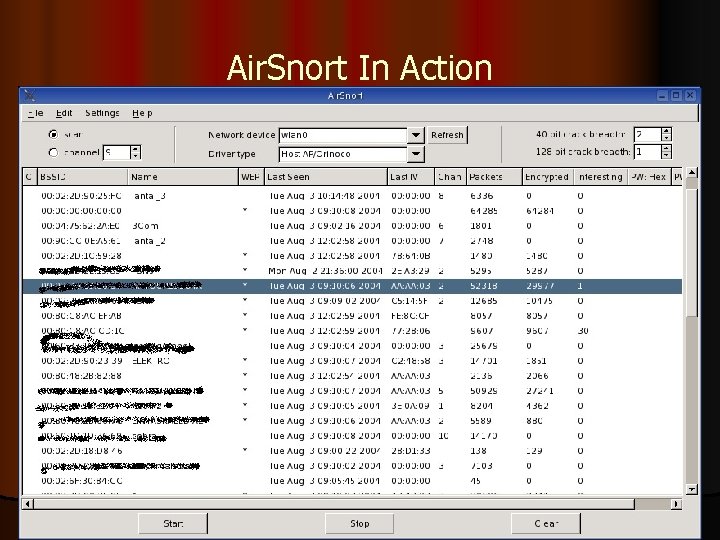
Task: Sort by the Encrypted column header
Action: (548, 177)
